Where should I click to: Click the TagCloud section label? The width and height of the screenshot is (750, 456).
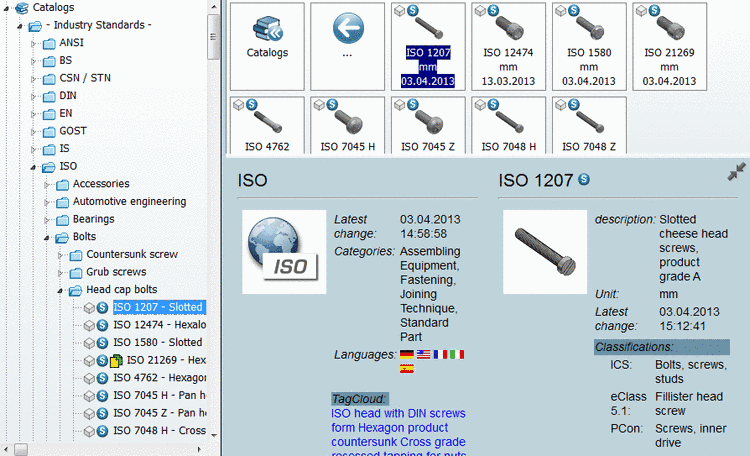359,399
